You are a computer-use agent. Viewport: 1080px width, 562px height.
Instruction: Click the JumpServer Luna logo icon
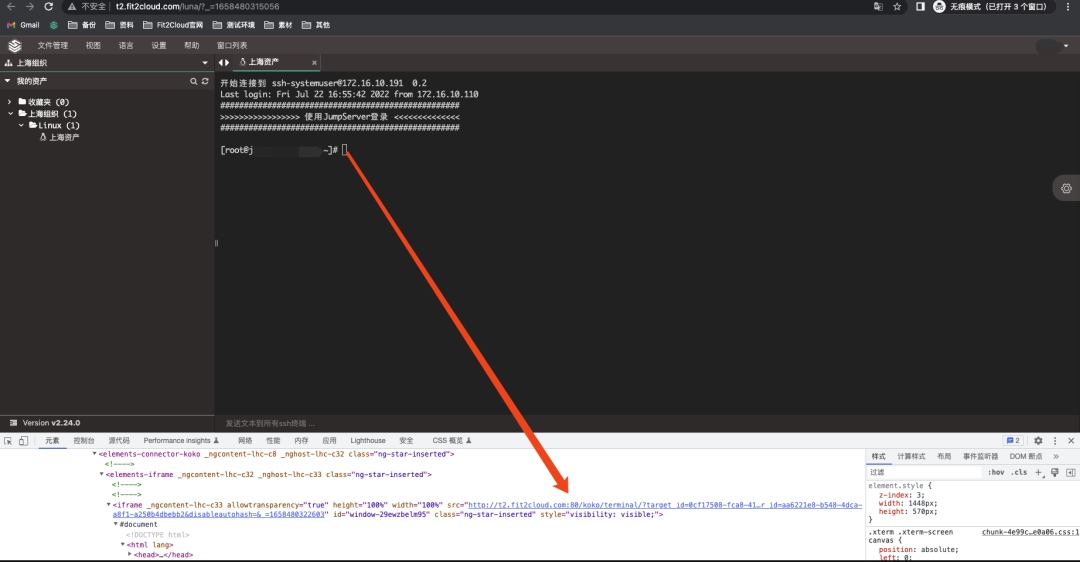click(x=14, y=45)
